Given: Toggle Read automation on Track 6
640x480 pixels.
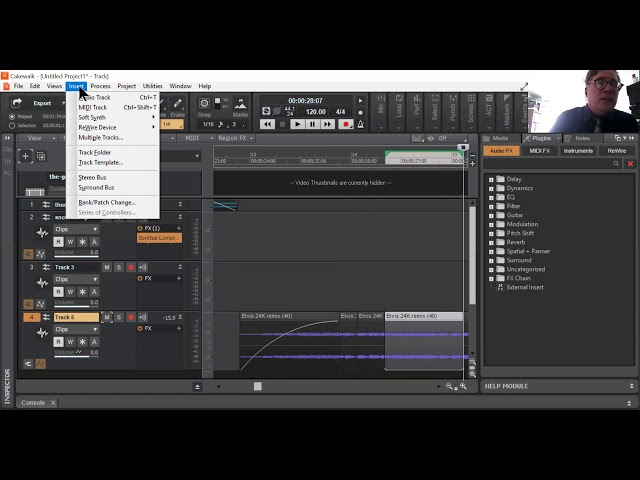Looking at the screenshot, I should [x=58, y=342].
